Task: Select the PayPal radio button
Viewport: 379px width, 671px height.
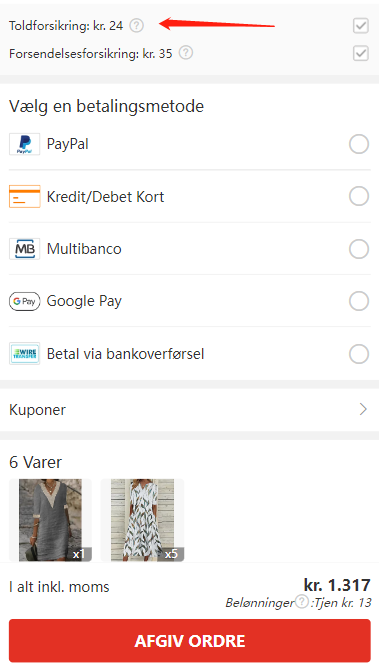Action: pos(359,144)
